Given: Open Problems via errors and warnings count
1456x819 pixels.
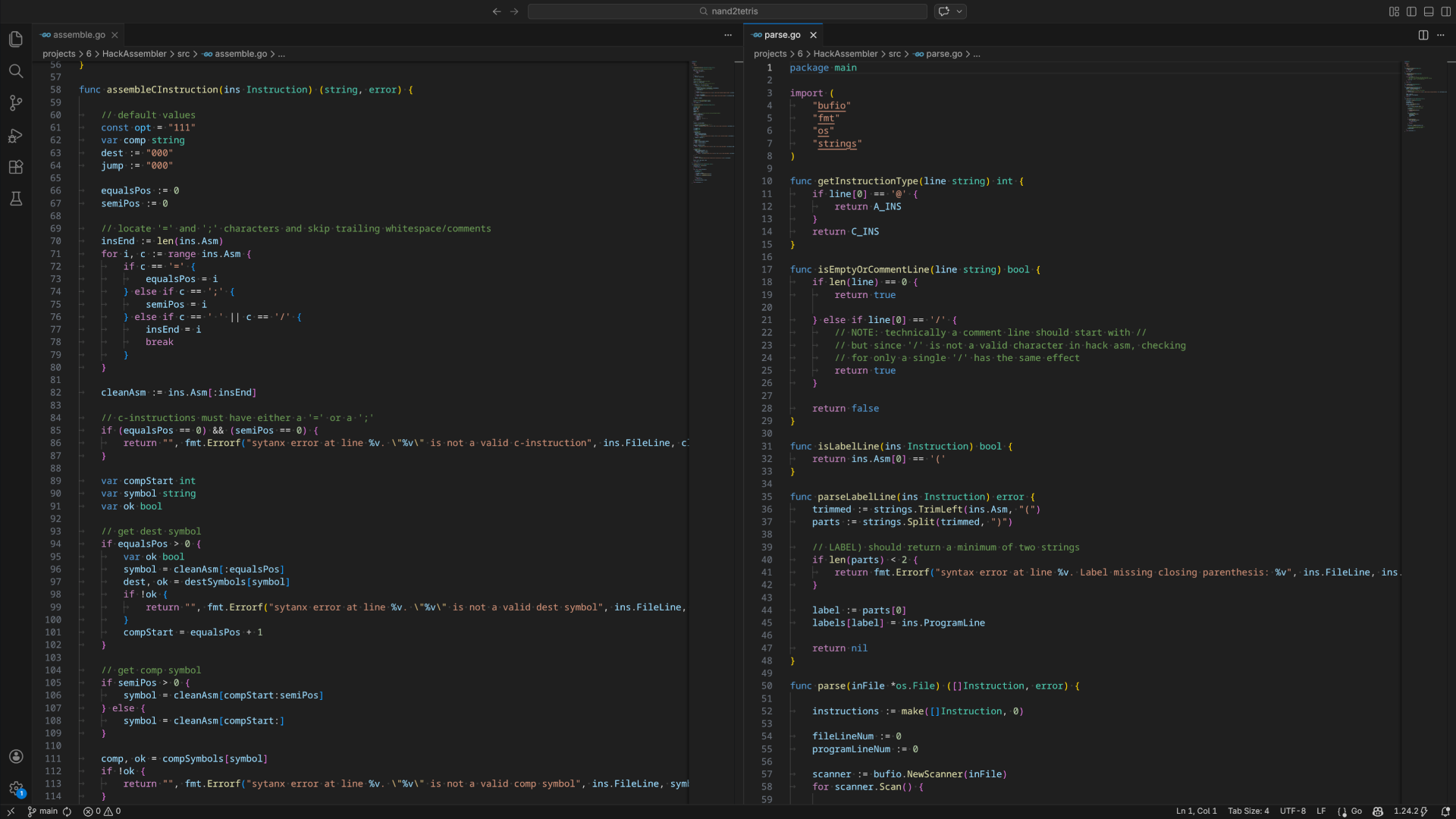Looking at the screenshot, I should tap(102, 811).
